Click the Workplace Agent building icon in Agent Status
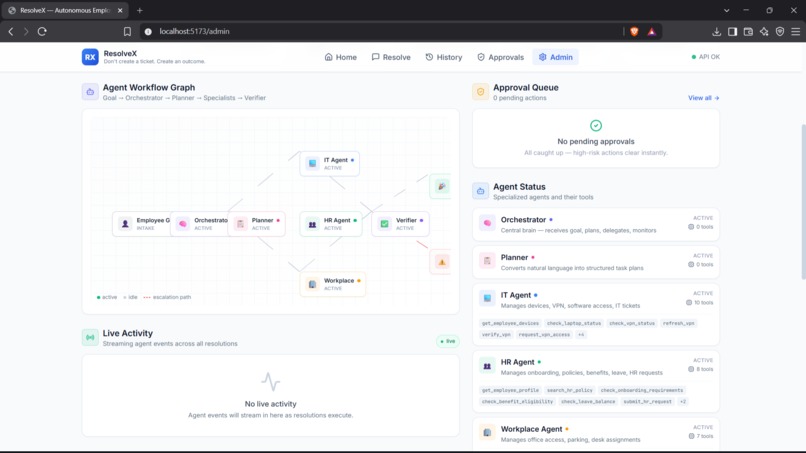Image resolution: width=806 pixels, height=453 pixels. coord(487,432)
